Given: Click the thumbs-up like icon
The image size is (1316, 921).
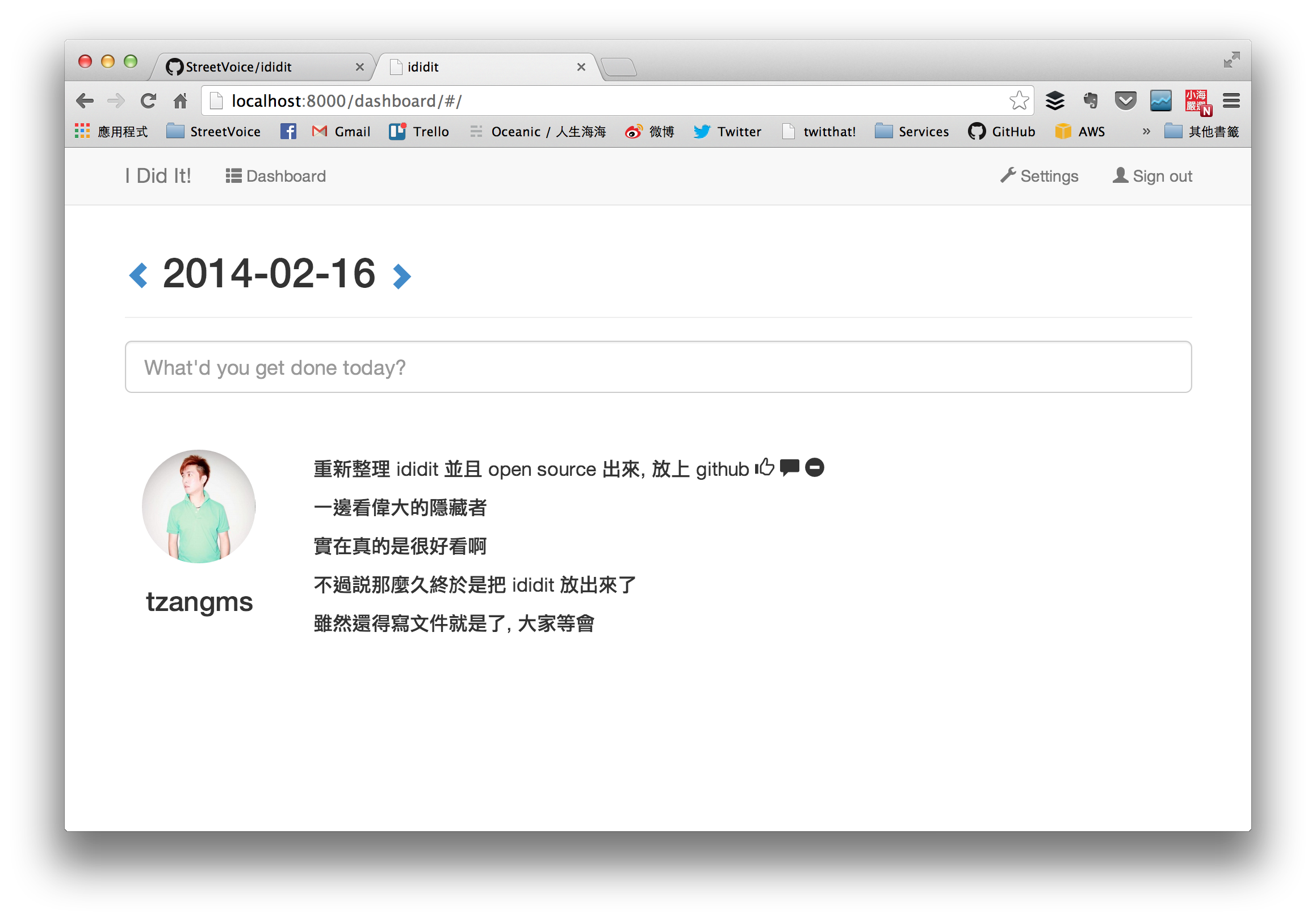Looking at the screenshot, I should point(765,468).
